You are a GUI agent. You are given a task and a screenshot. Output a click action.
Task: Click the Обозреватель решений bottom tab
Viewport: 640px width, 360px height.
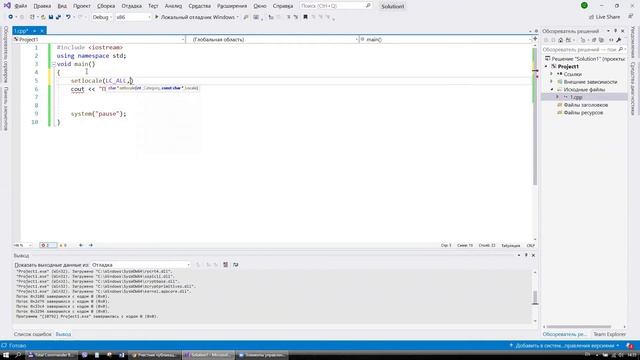pyautogui.click(x=564, y=334)
